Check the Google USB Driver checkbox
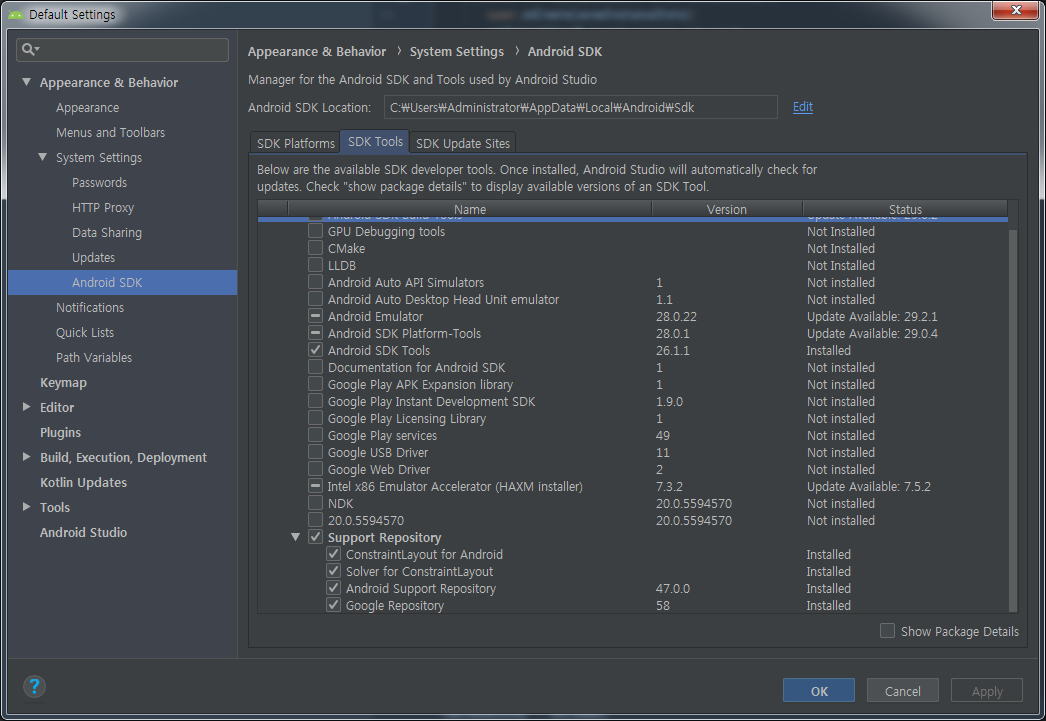Viewport: 1046px width, 721px height. pos(316,452)
